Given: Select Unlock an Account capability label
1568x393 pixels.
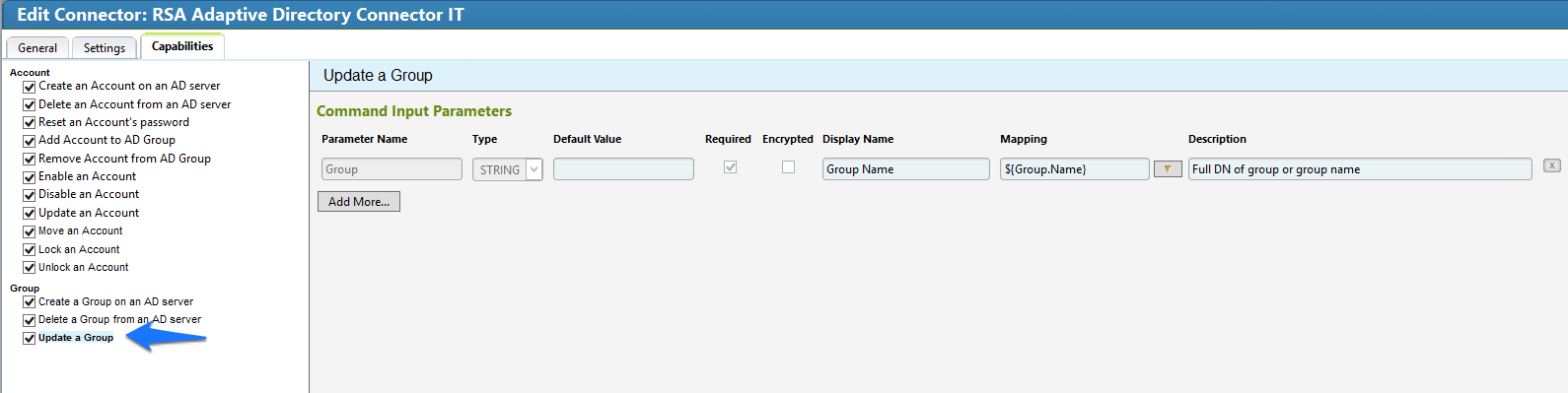Looking at the screenshot, I should [x=83, y=267].
